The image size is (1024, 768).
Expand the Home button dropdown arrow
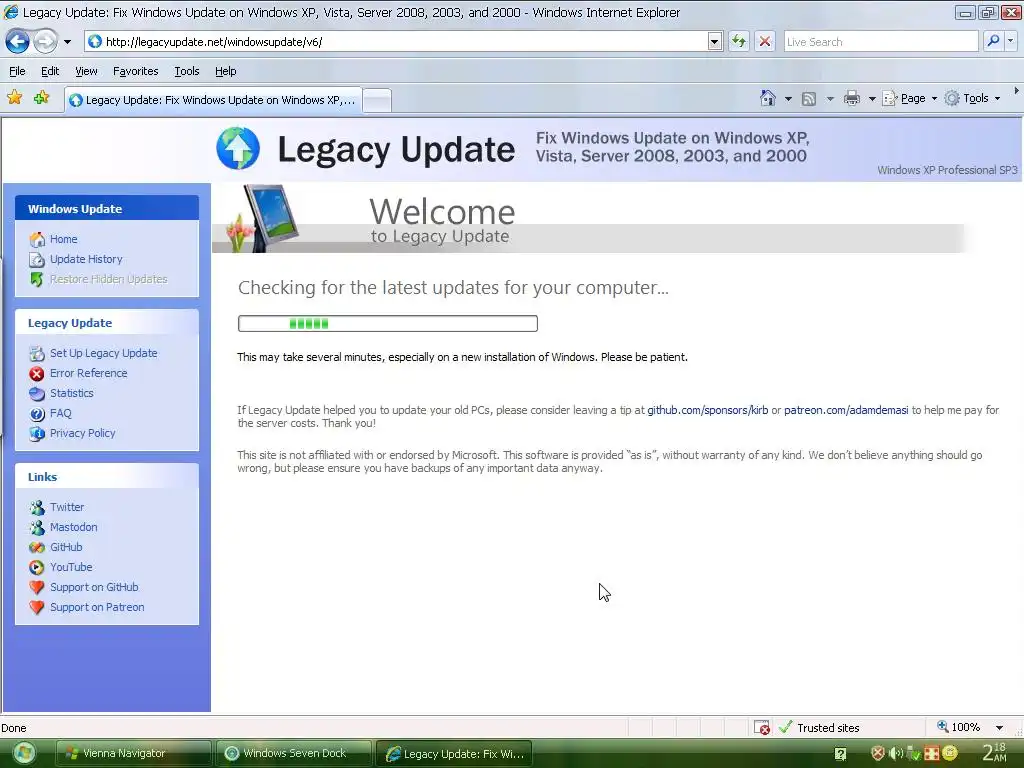[788, 99]
